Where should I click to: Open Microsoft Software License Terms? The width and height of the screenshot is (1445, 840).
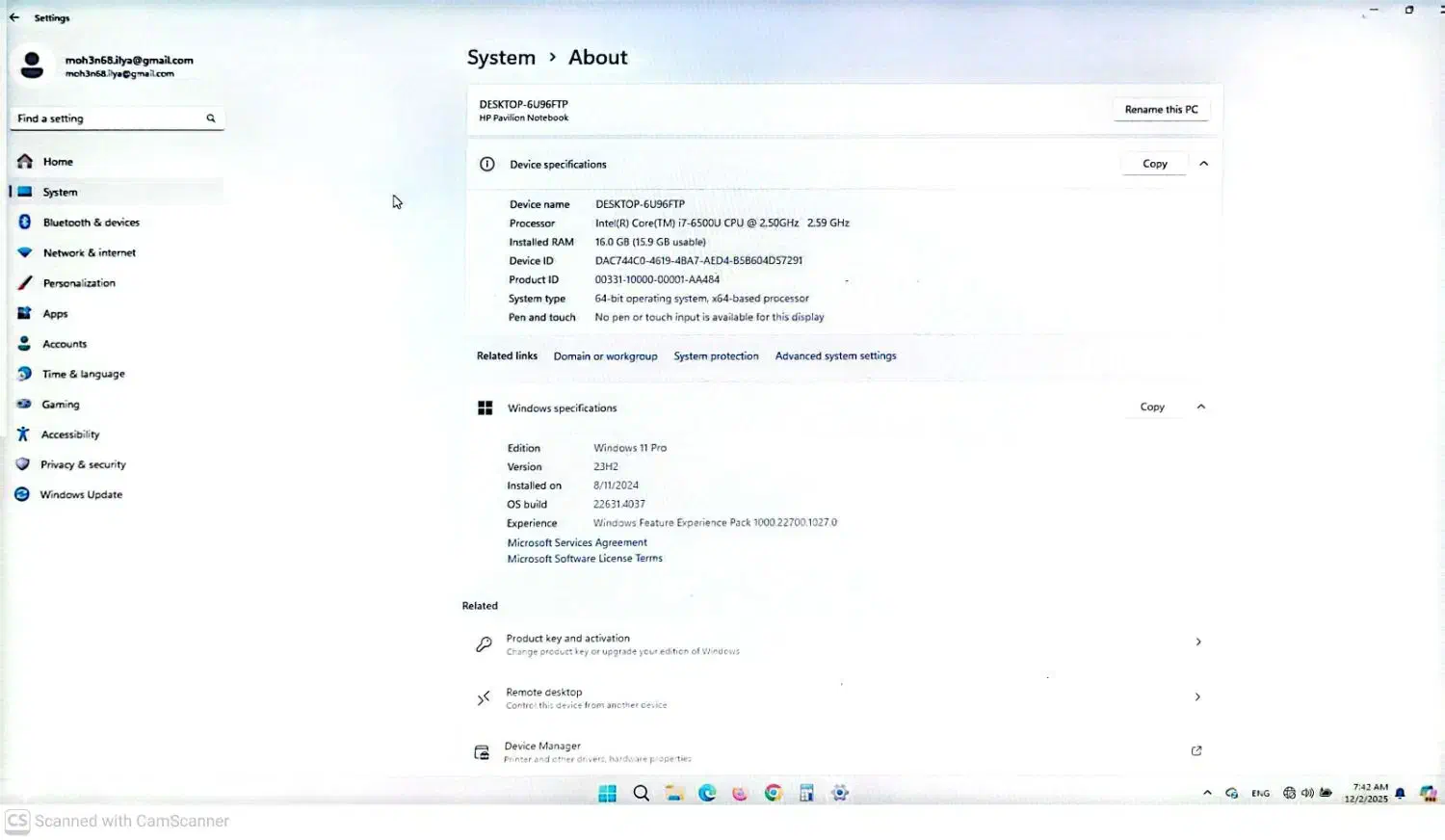click(x=585, y=559)
